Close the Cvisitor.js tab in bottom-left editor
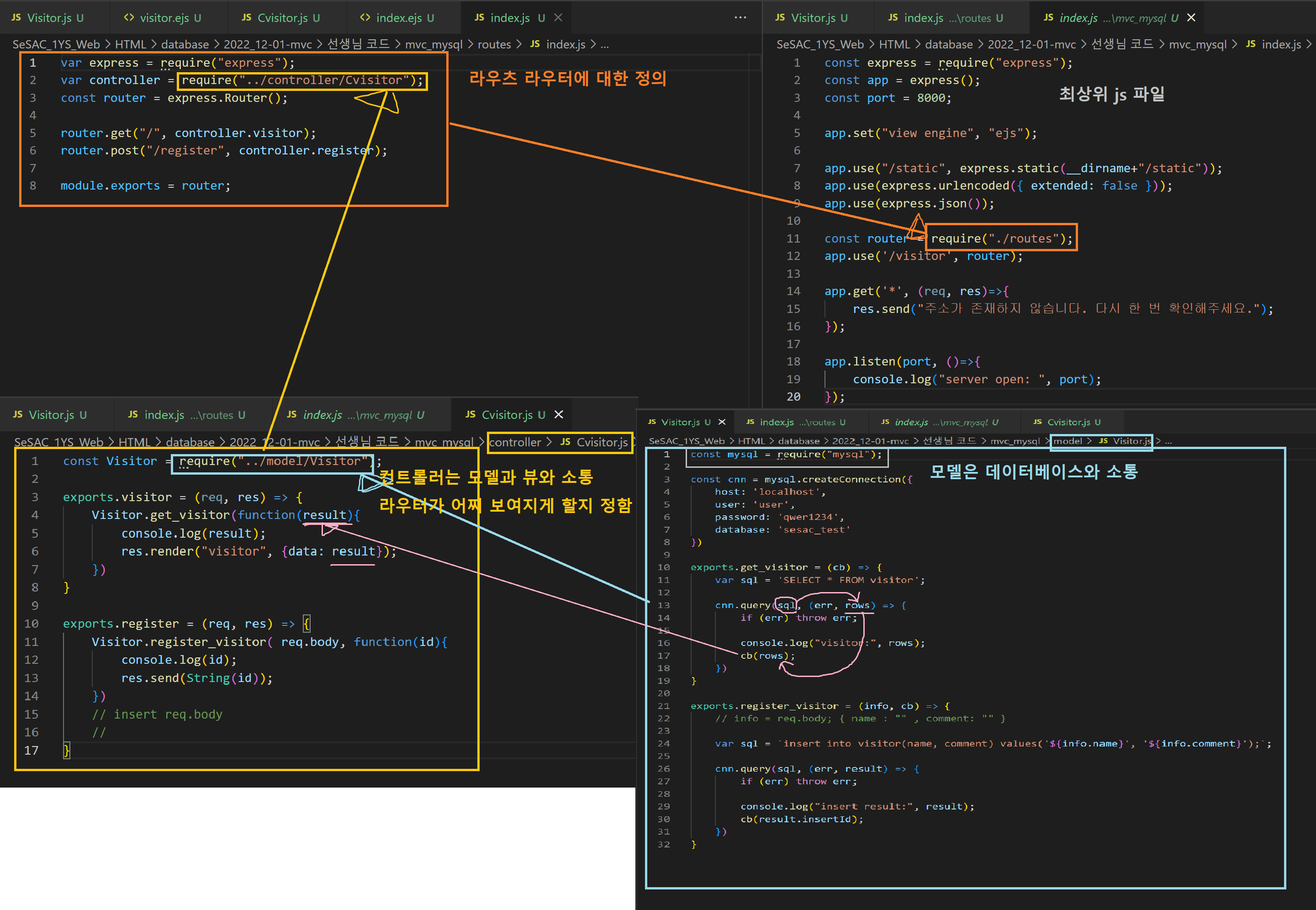This screenshot has height=910, width=1316. coord(559,414)
